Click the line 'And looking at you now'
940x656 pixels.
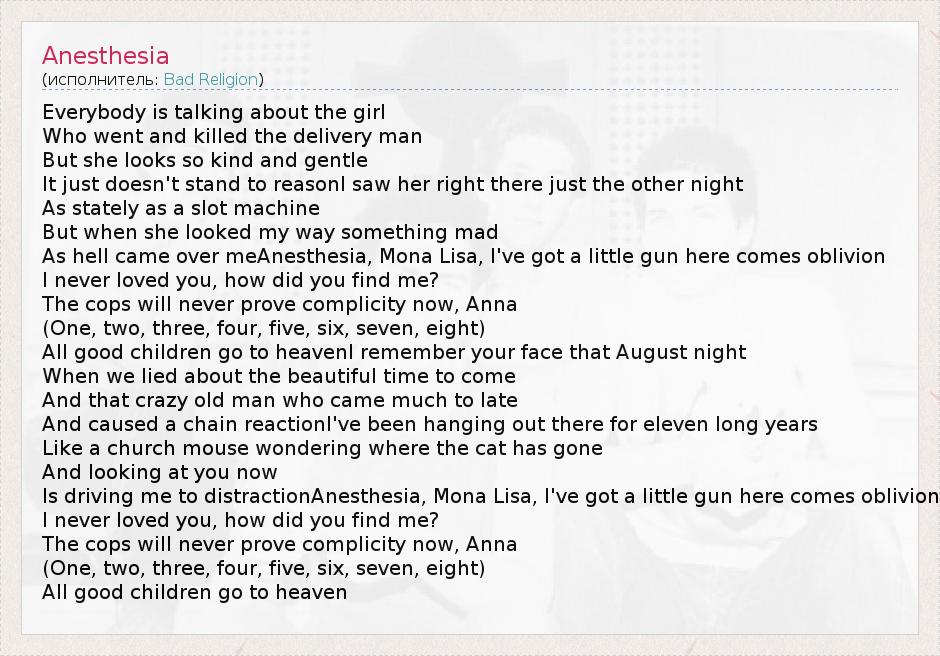160,472
